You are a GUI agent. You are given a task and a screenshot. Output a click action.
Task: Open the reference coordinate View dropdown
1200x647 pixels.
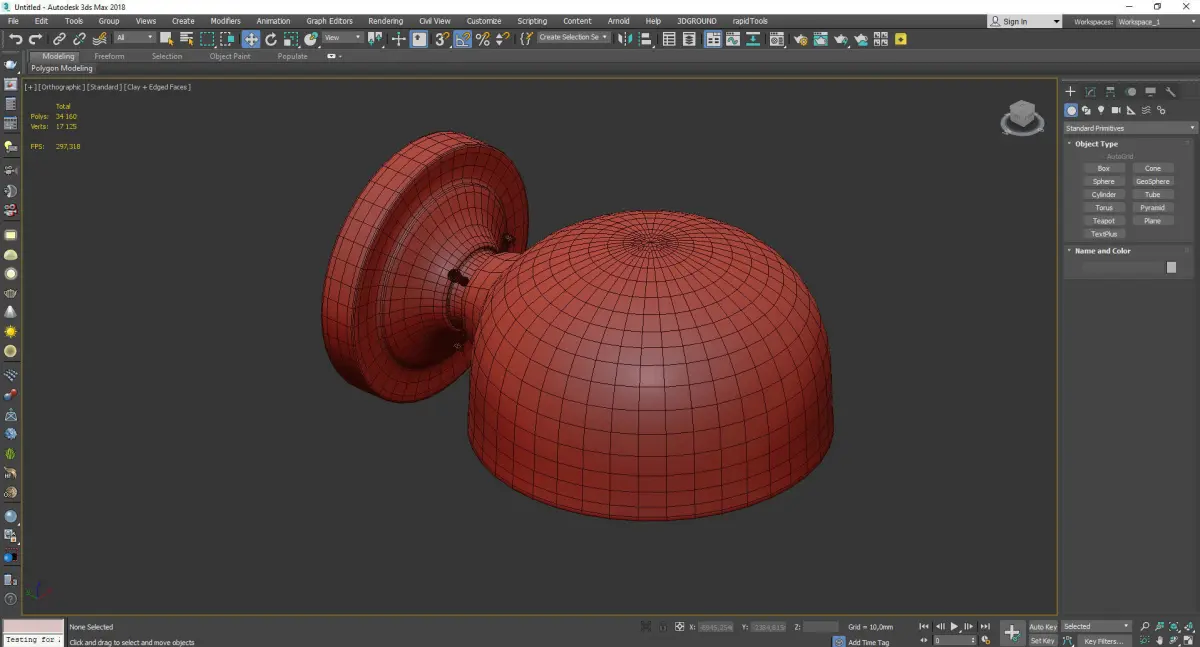[342, 38]
